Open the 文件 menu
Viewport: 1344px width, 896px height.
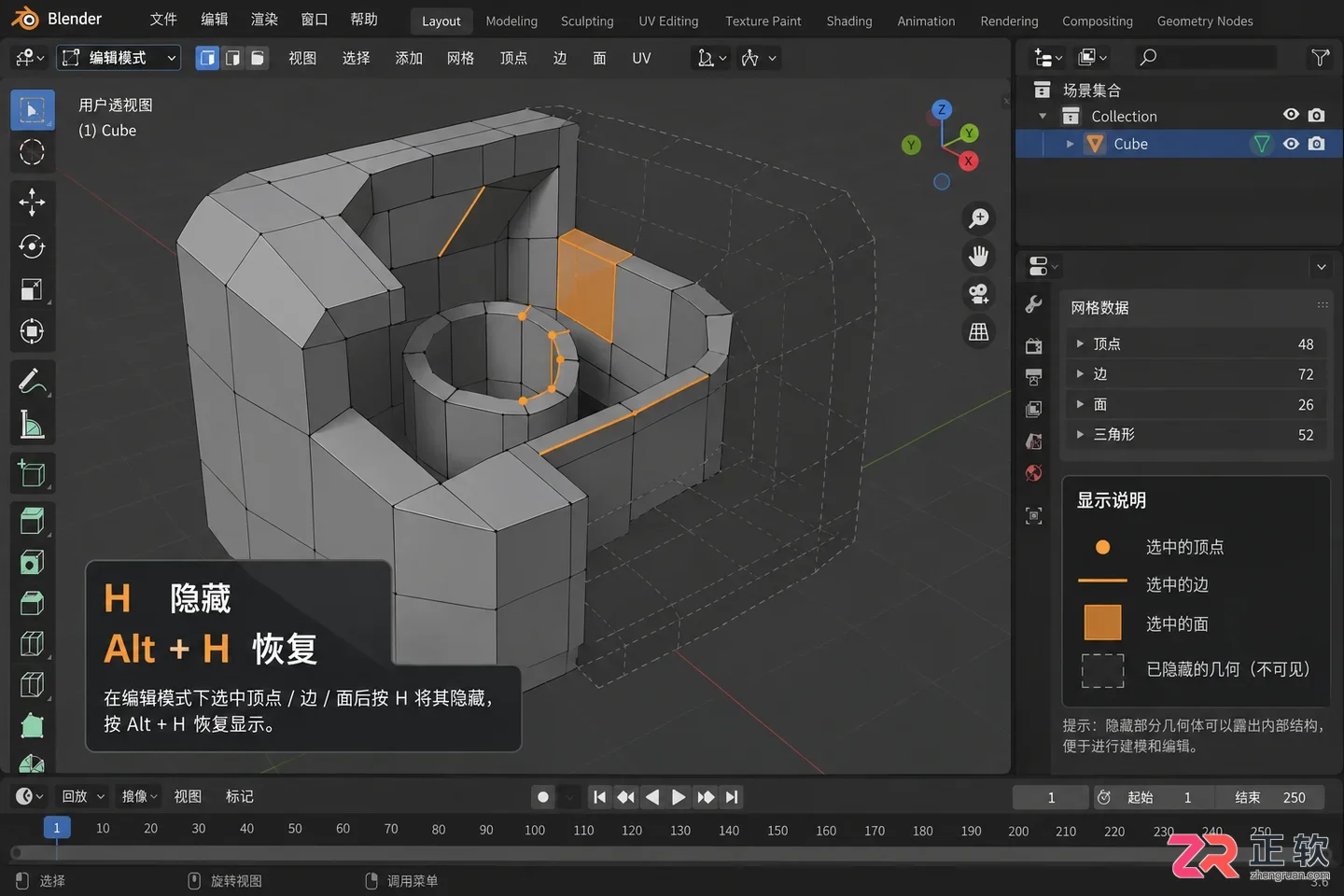pyautogui.click(x=163, y=20)
